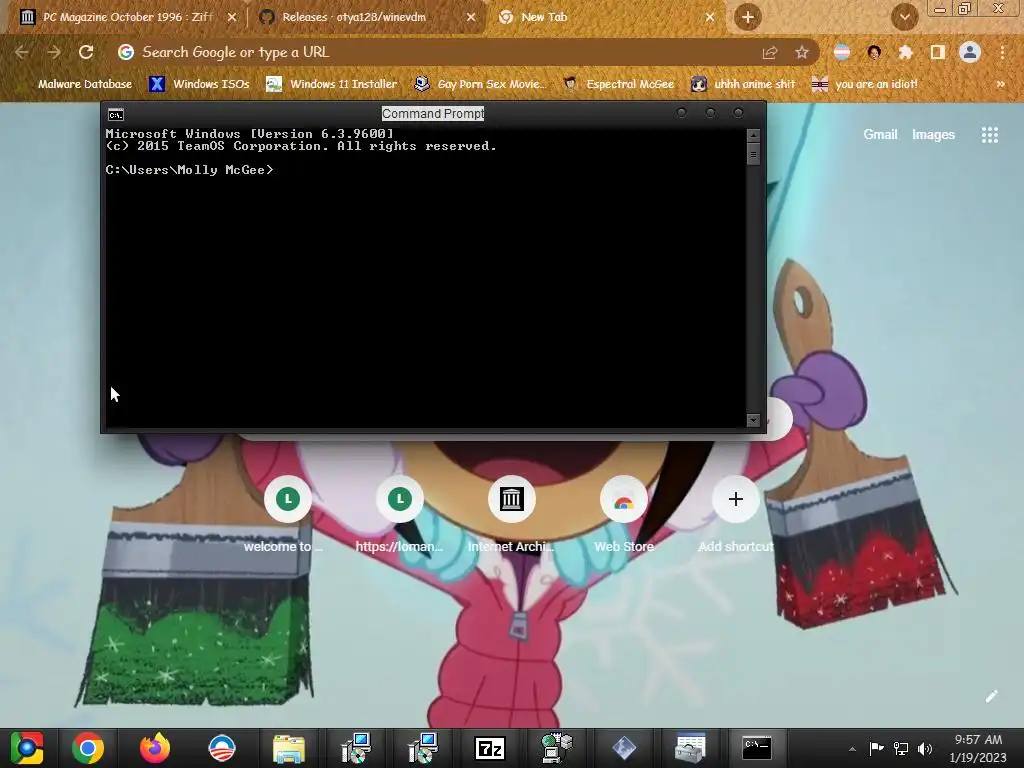Open the tab search dropdown arrow
This screenshot has width=1024, height=768.
tap(904, 18)
